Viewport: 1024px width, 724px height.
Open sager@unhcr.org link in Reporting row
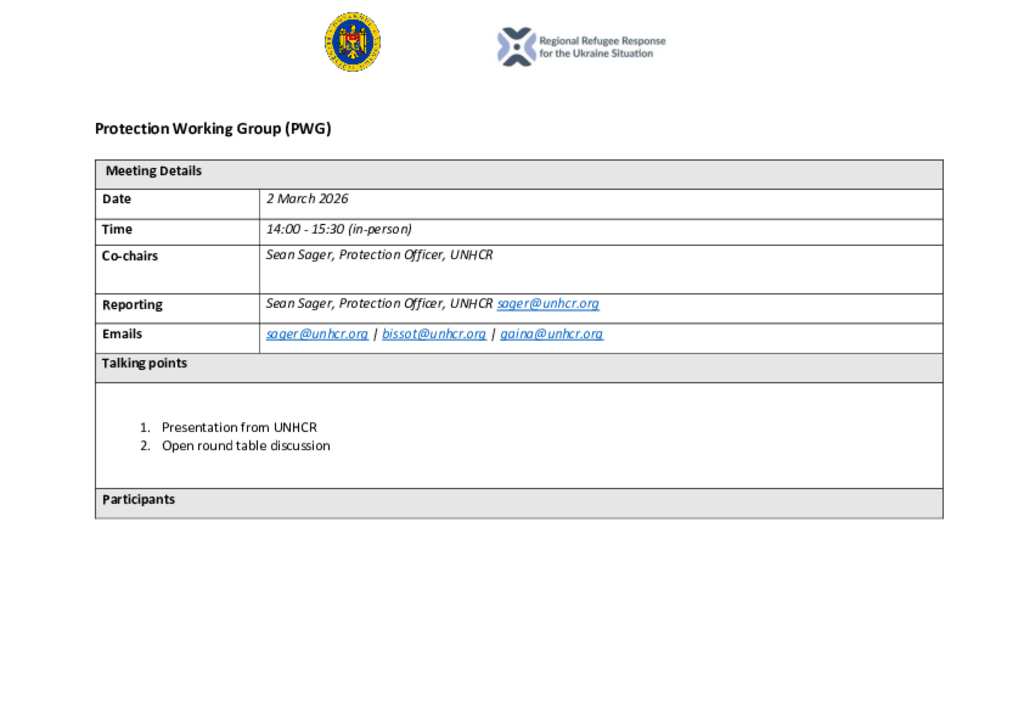click(x=548, y=304)
